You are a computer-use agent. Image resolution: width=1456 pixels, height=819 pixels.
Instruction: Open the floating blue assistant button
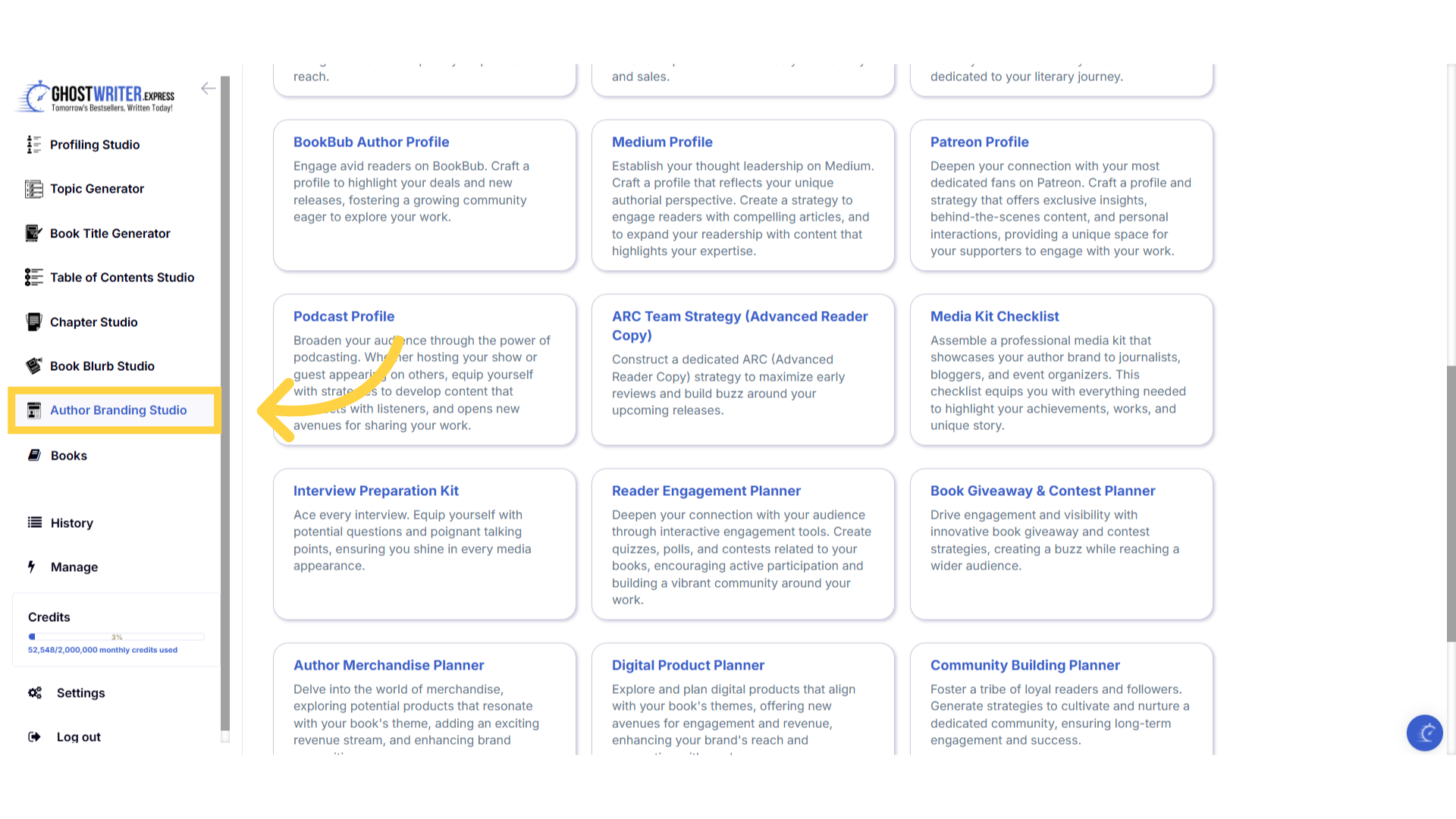pyautogui.click(x=1424, y=733)
